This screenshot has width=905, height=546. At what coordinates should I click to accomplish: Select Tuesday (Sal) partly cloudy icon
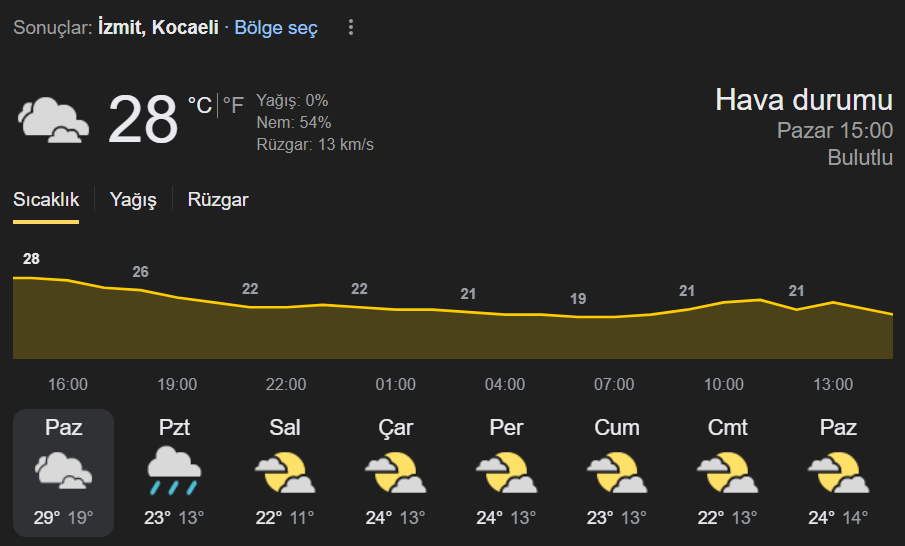point(285,473)
